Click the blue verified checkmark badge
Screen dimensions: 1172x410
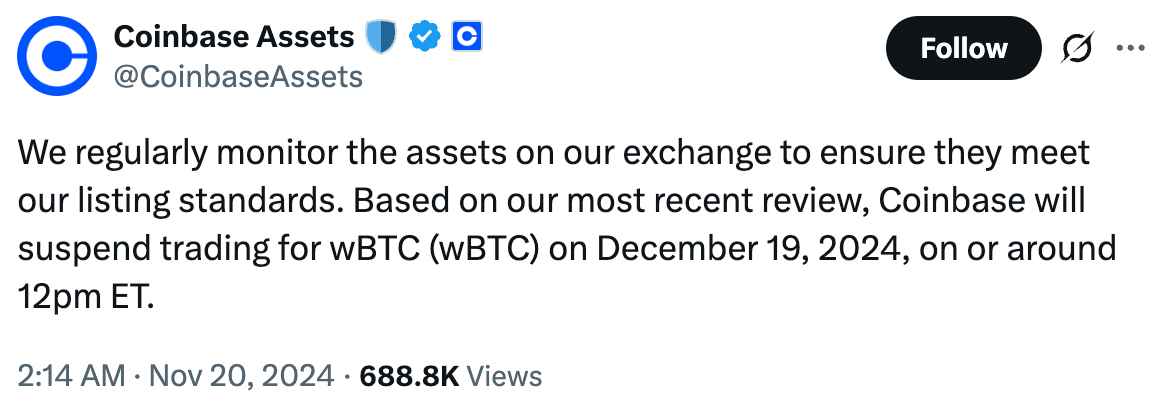coord(425,37)
